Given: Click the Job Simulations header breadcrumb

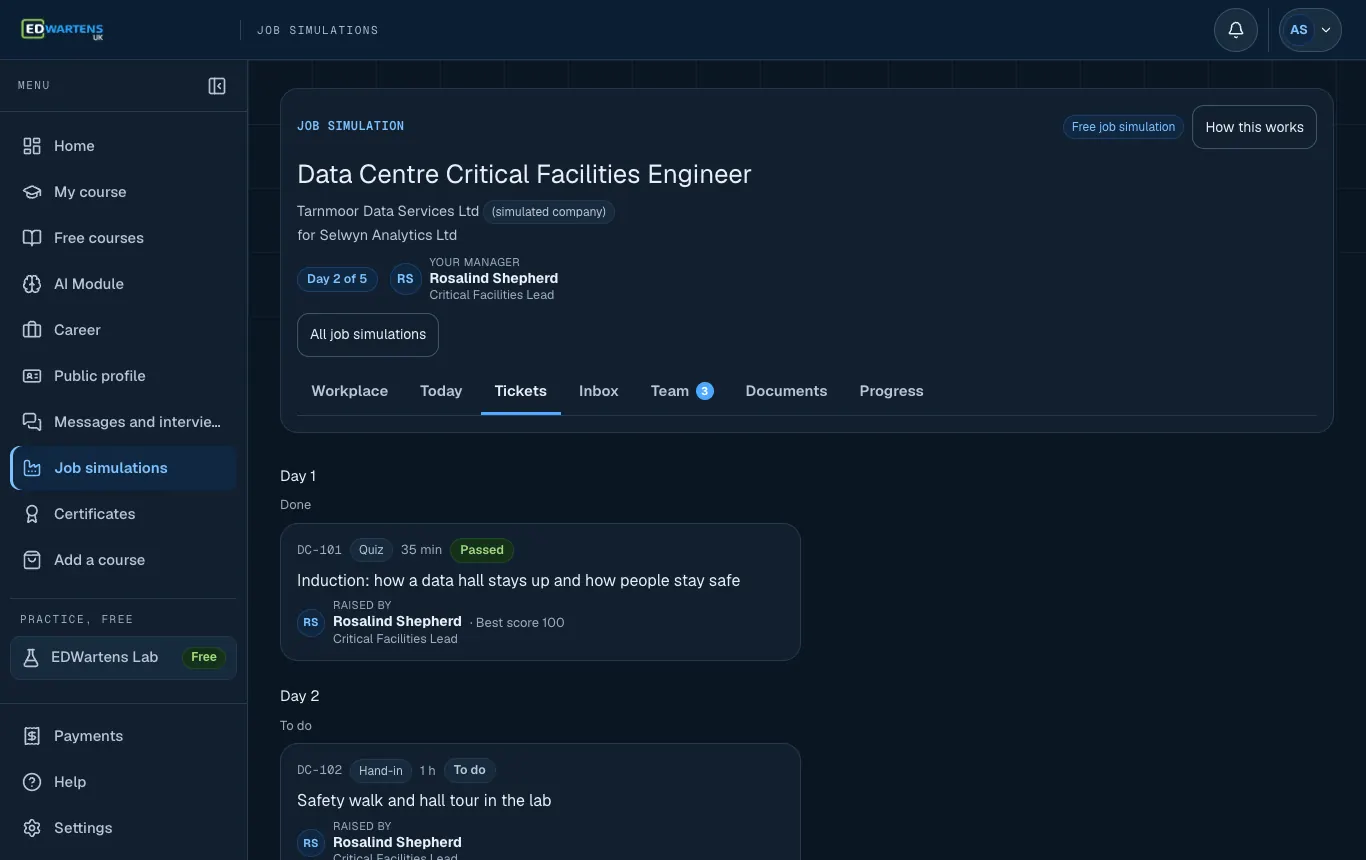Looking at the screenshot, I should click(318, 30).
